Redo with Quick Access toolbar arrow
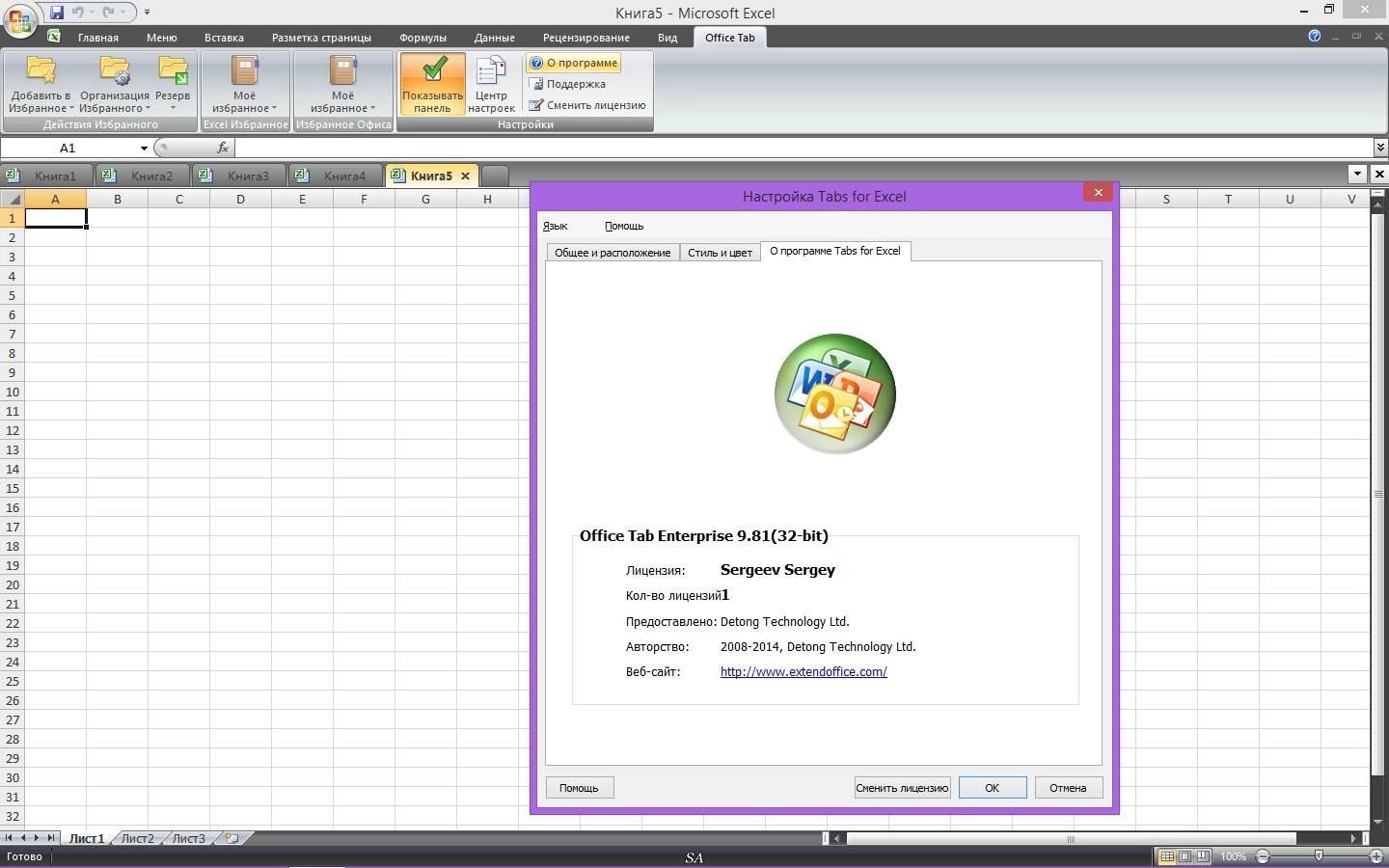Screen dimensions: 1389x868 click(108, 13)
